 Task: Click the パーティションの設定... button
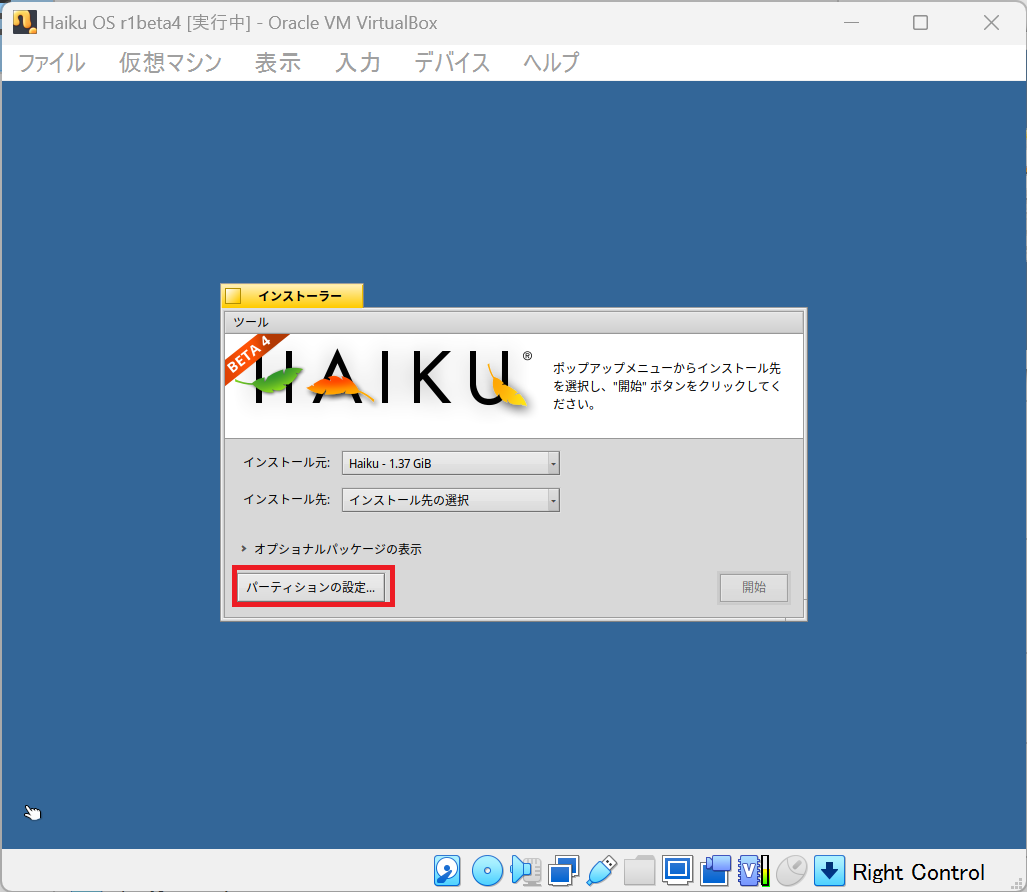pyautogui.click(x=310, y=587)
